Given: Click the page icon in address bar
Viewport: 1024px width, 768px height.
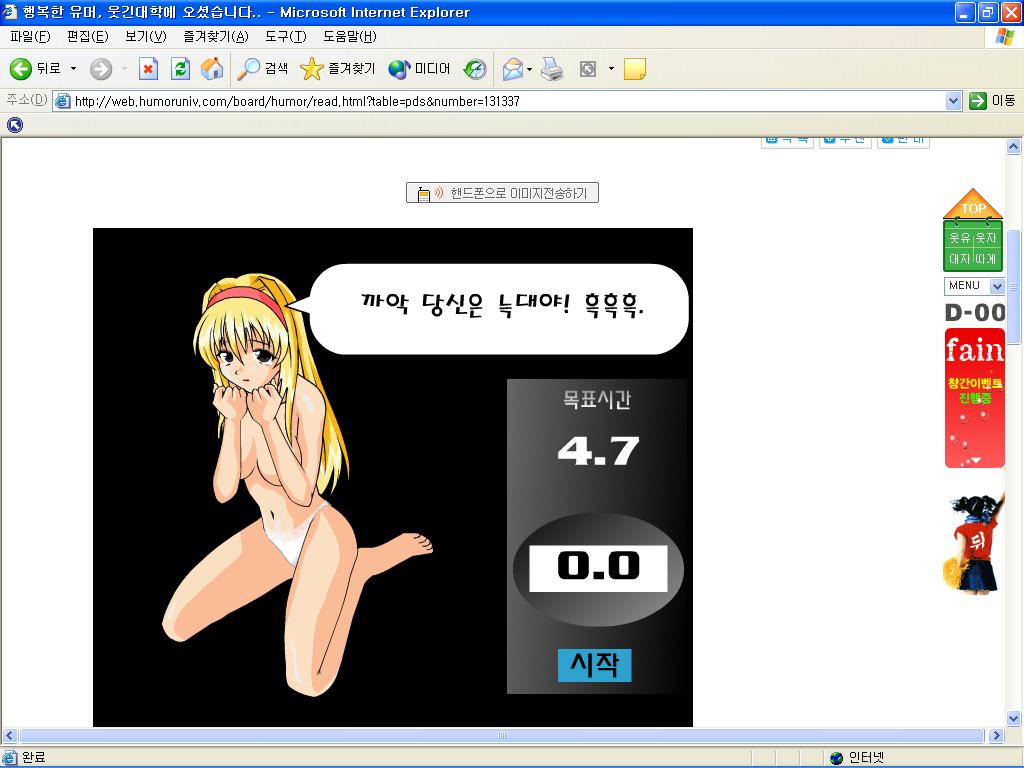Looking at the screenshot, I should pyautogui.click(x=62, y=101).
